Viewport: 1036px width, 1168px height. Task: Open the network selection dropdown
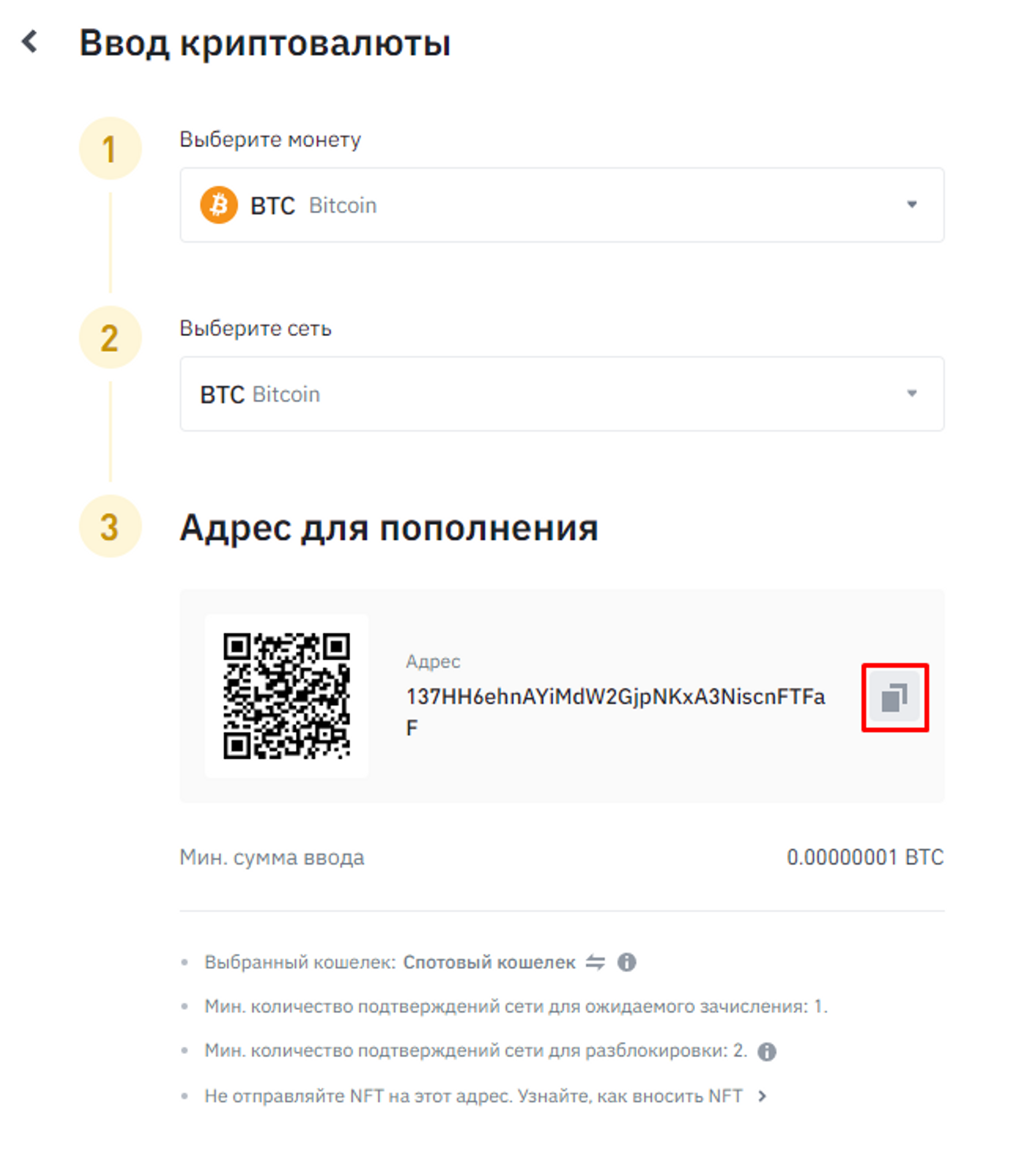click(x=562, y=394)
